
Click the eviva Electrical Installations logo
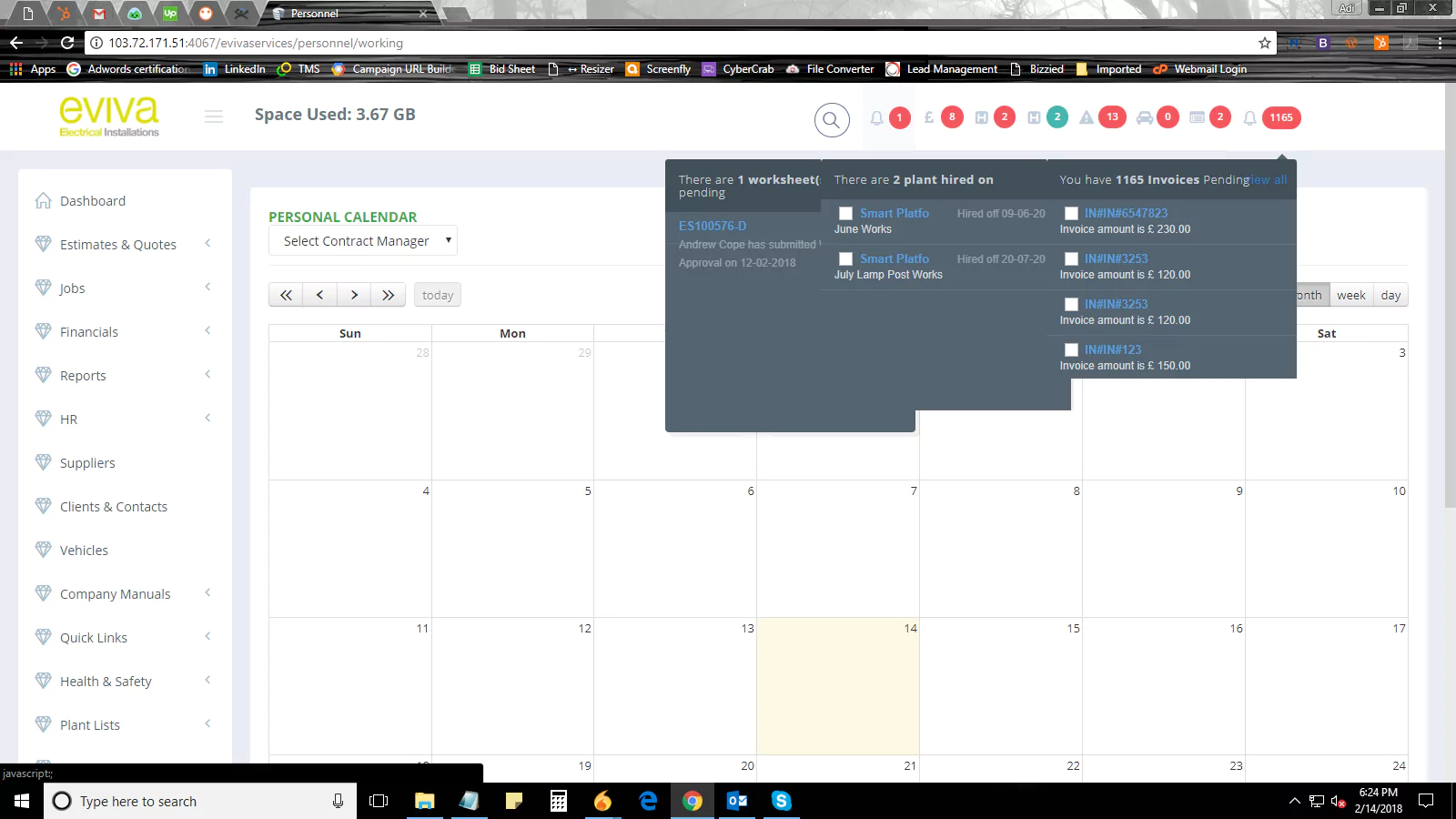tap(109, 116)
